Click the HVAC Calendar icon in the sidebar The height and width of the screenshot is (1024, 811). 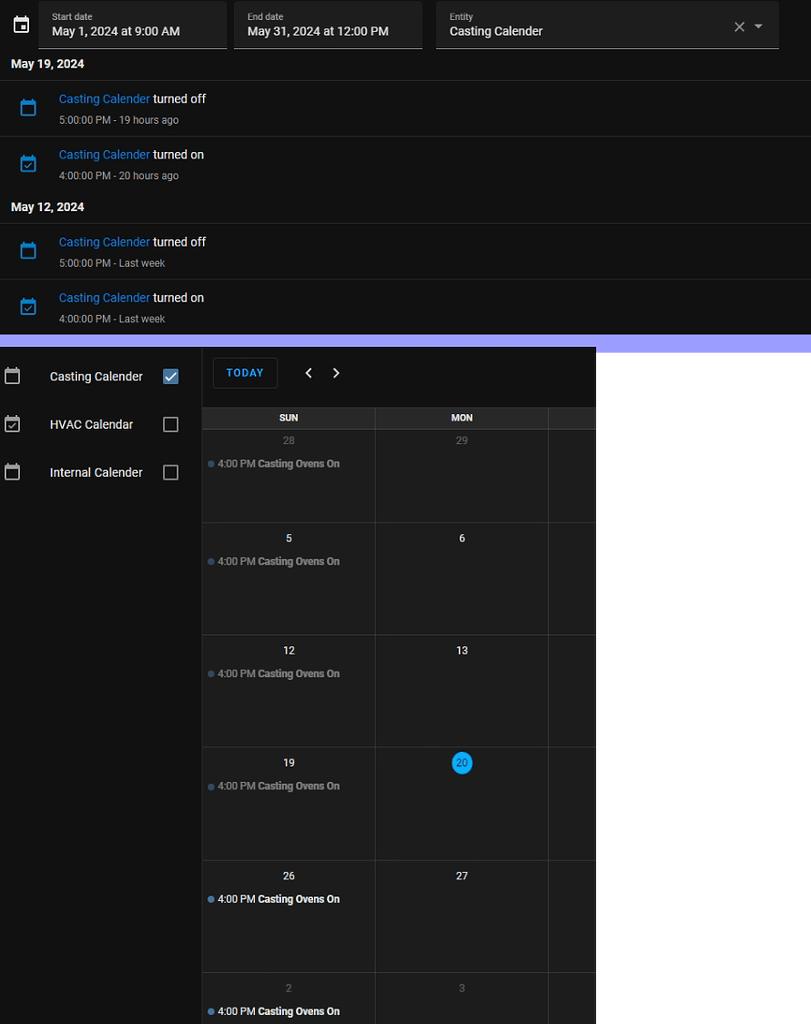(13, 424)
